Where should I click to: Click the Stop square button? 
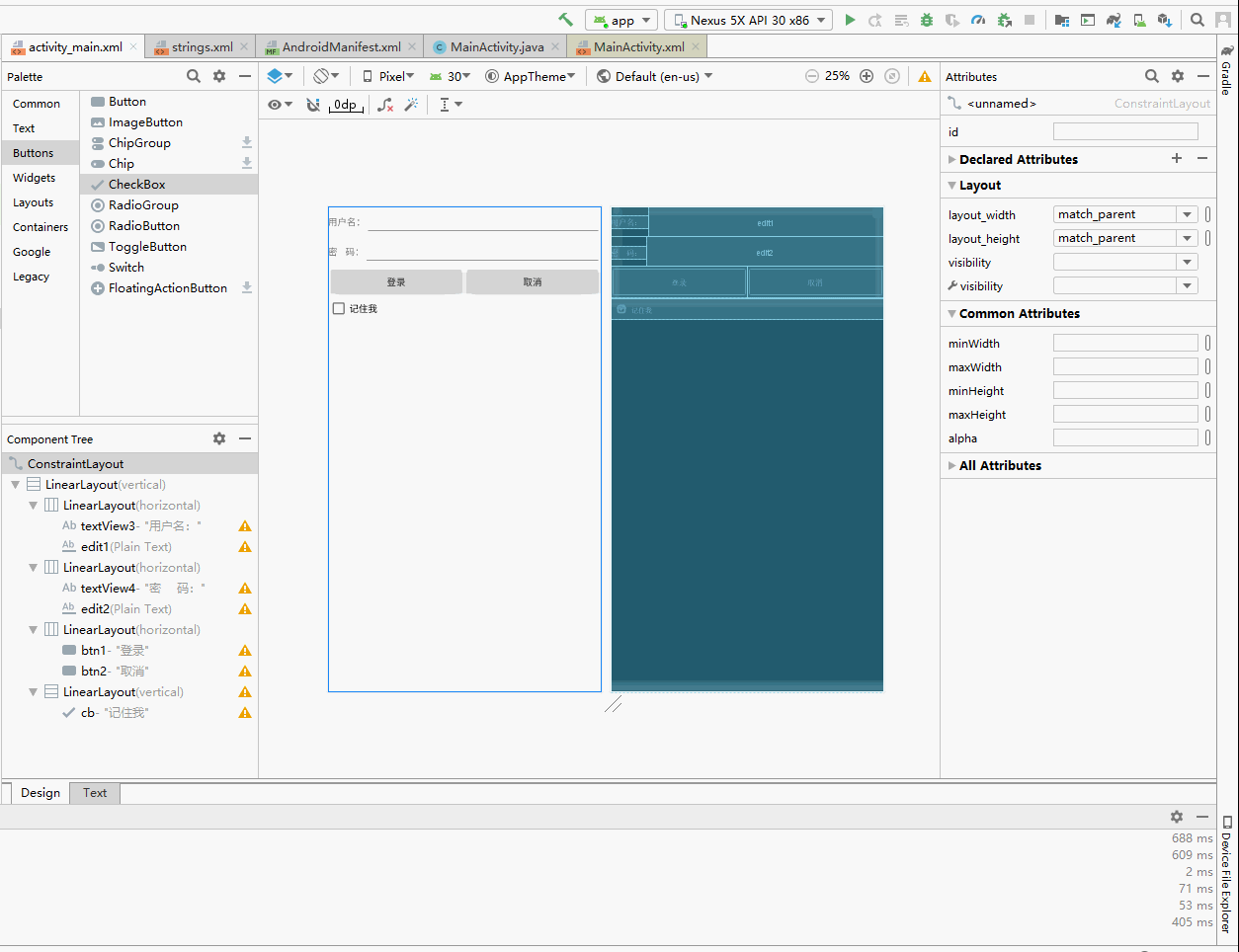[x=1030, y=20]
